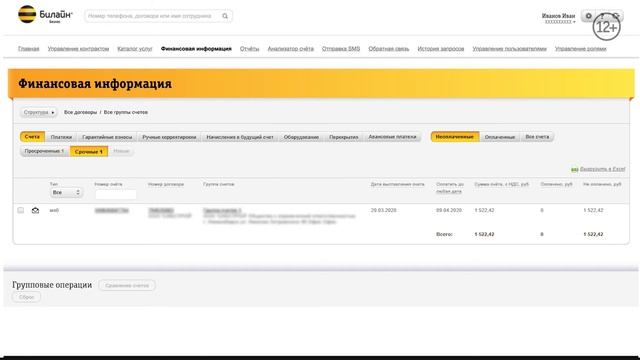Click the Сравнение счетов button
This screenshot has height=360, width=640.
point(127,285)
